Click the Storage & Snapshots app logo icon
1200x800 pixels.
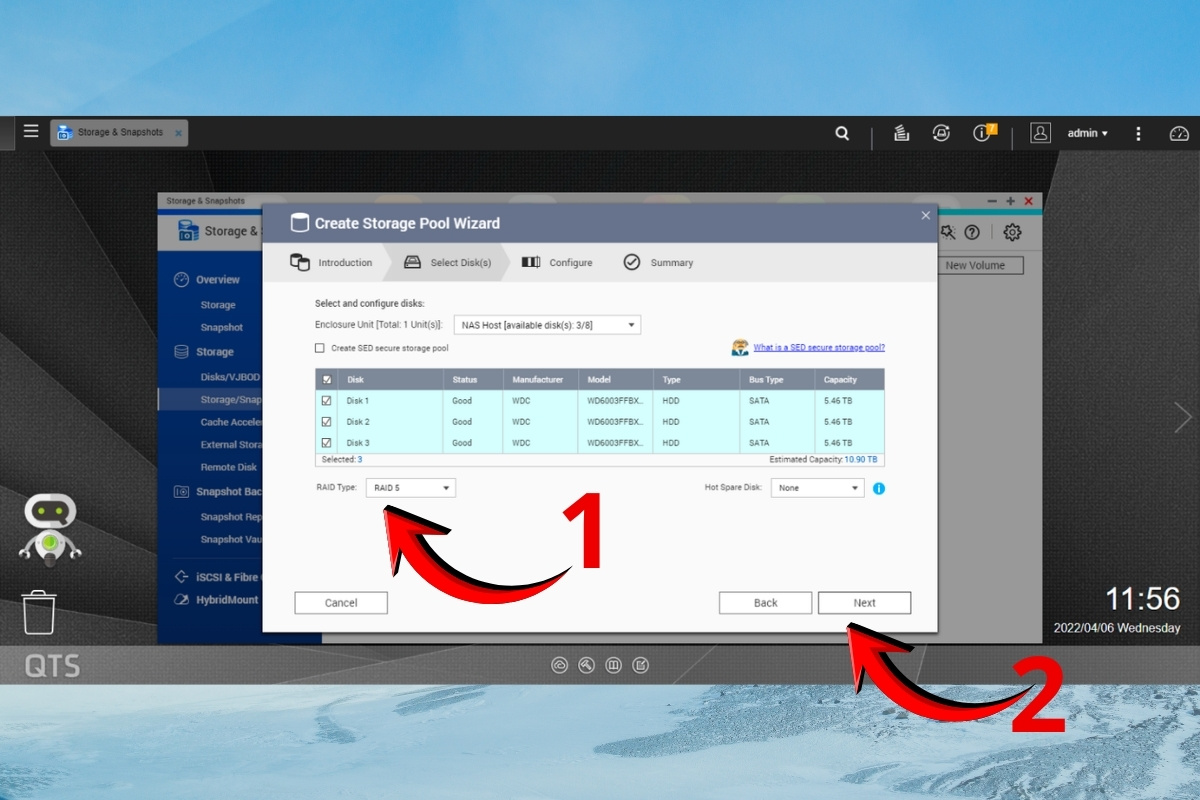[x=188, y=231]
